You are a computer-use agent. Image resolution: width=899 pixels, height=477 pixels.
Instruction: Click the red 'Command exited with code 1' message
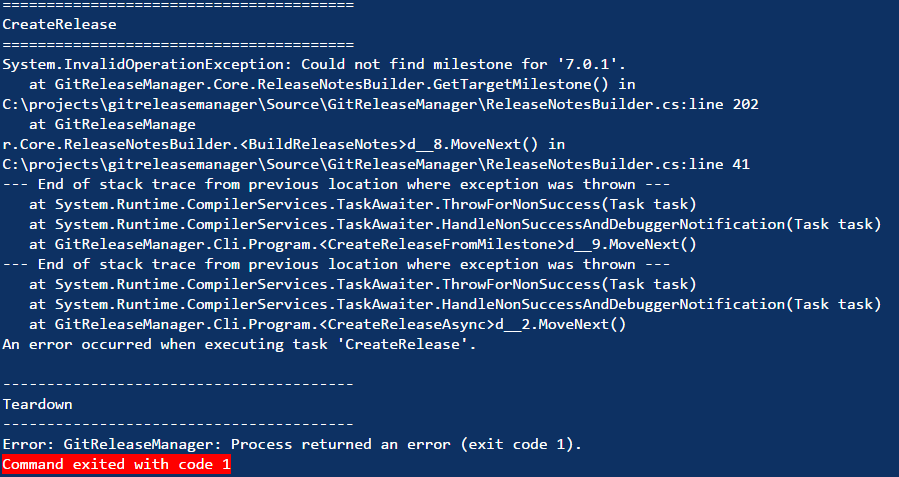click(x=117, y=465)
